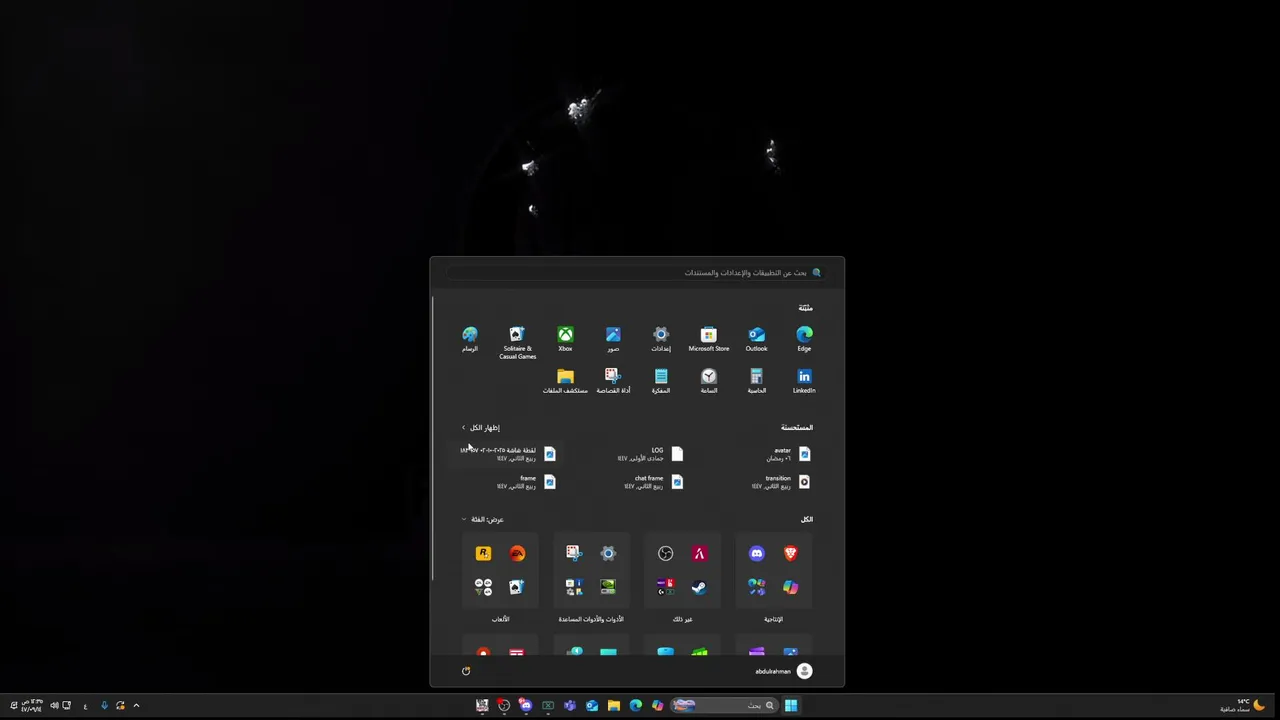Open the EA app in Games folder
The height and width of the screenshot is (720, 1280).
coord(517,553)
